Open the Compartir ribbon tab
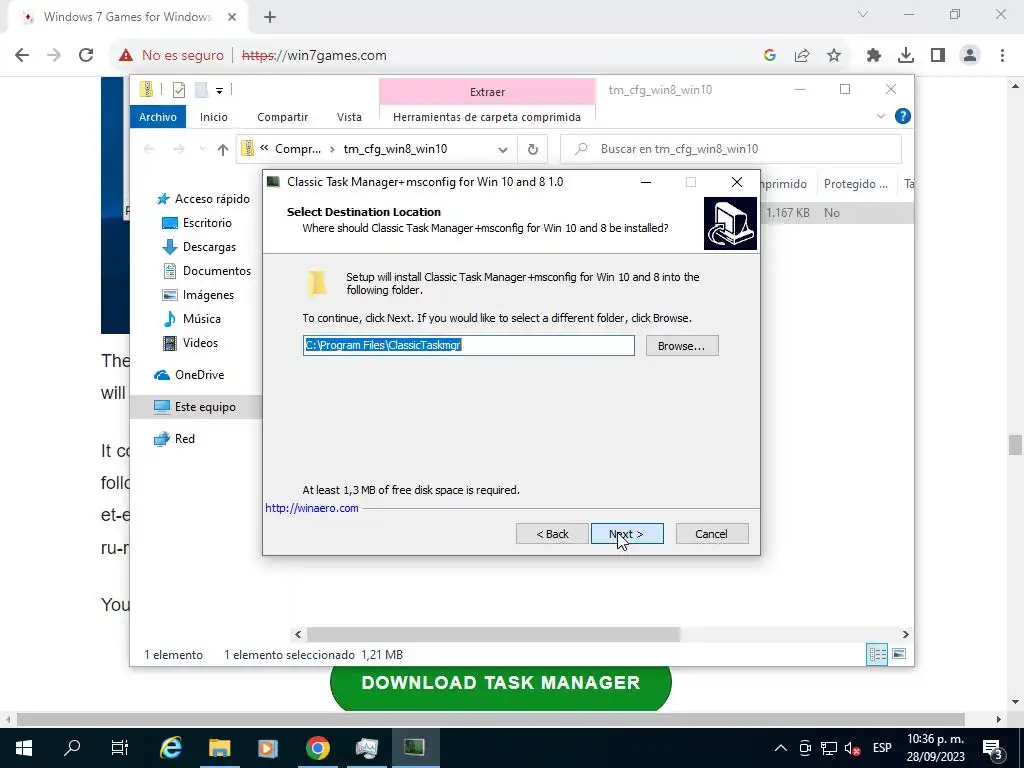This screenshot has width=1024, height=768. (282, 117)
